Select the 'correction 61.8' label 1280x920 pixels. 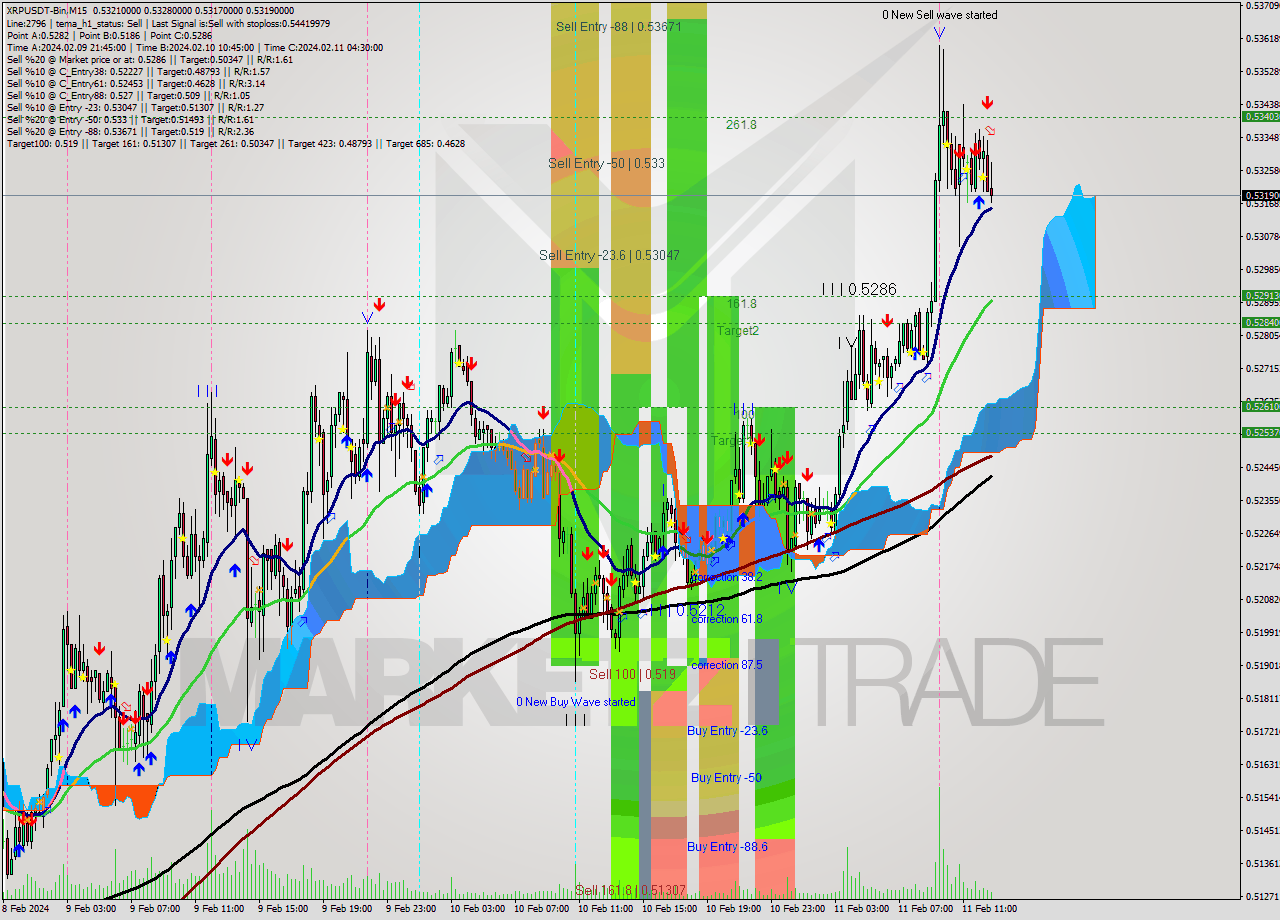(x=727, y=619)
